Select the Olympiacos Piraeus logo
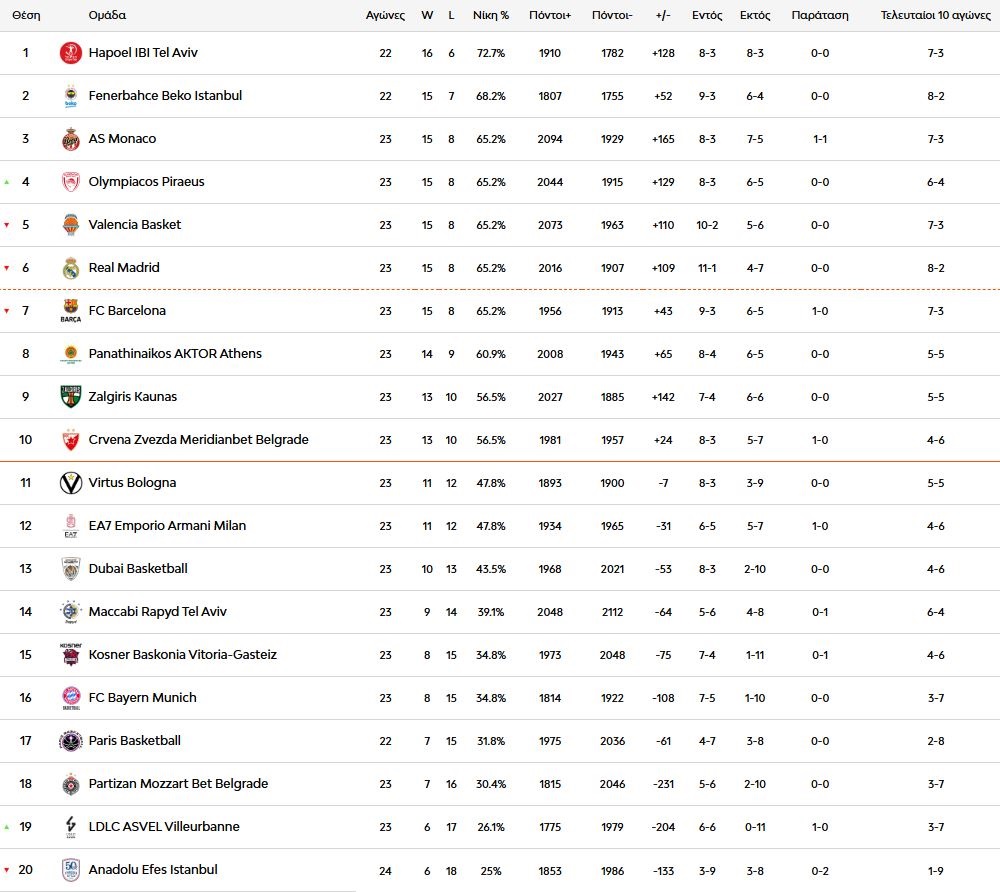Viewport: 1000px width, 892px height. tap(70, 182)
